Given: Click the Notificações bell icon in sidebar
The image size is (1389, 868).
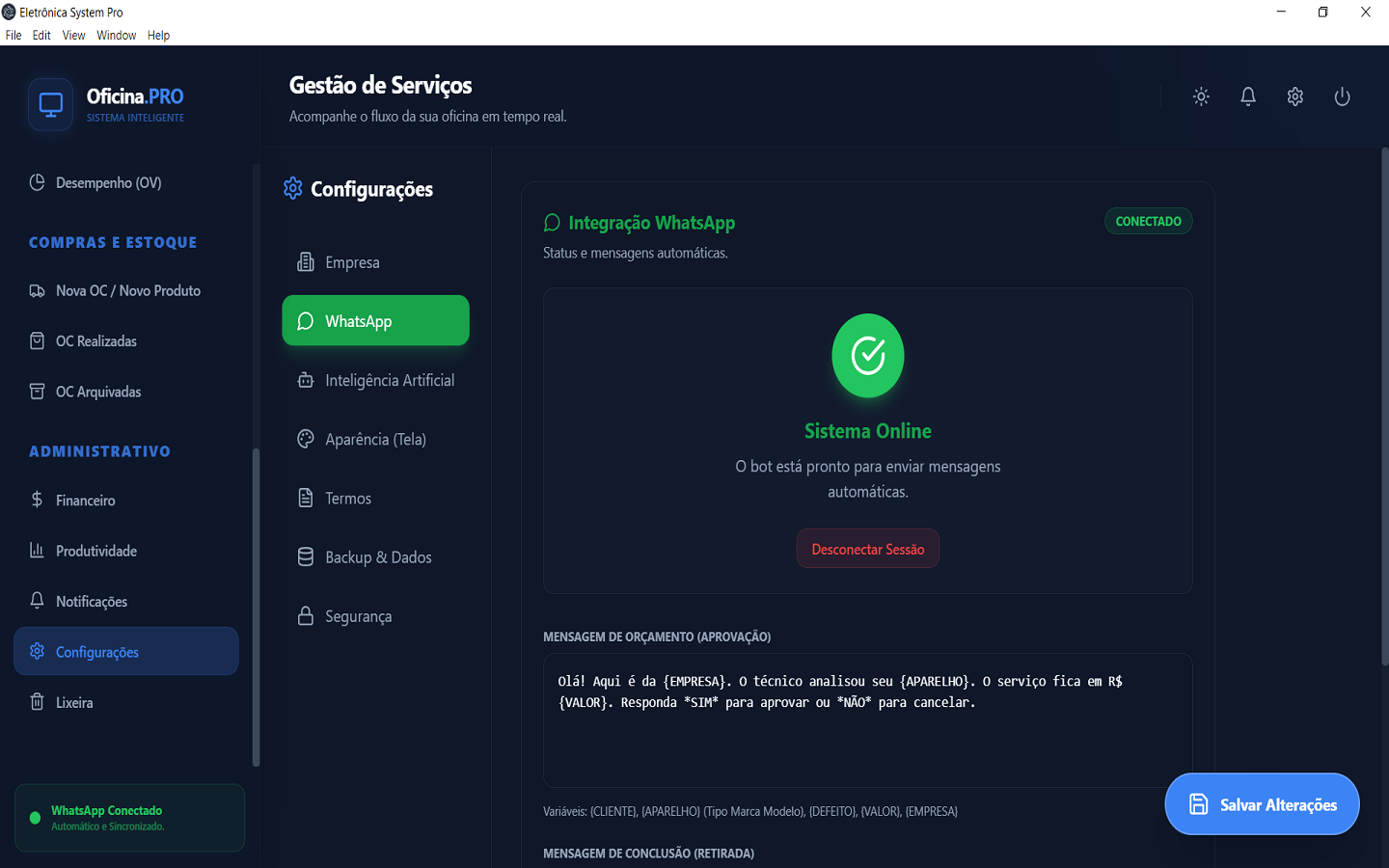Looking at the screenshot, I should (37, 600).
